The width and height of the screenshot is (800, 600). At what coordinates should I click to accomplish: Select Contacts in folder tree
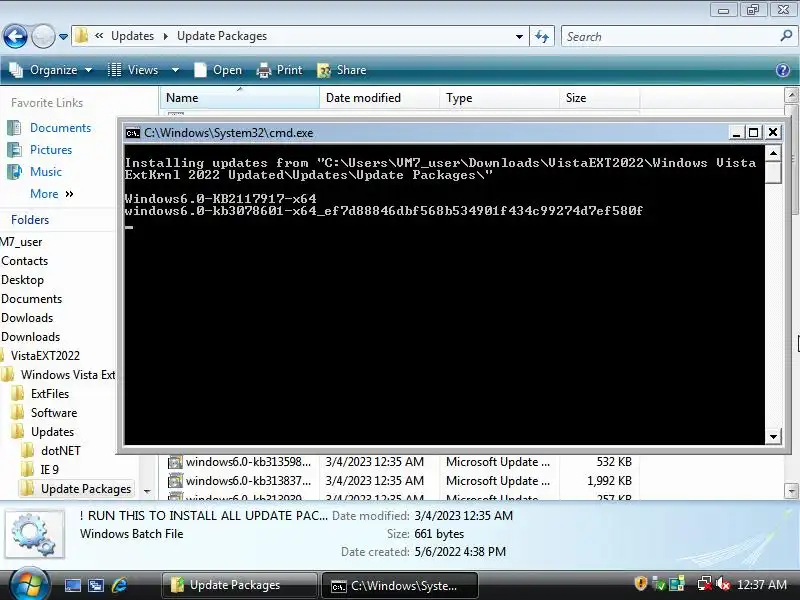24,261
